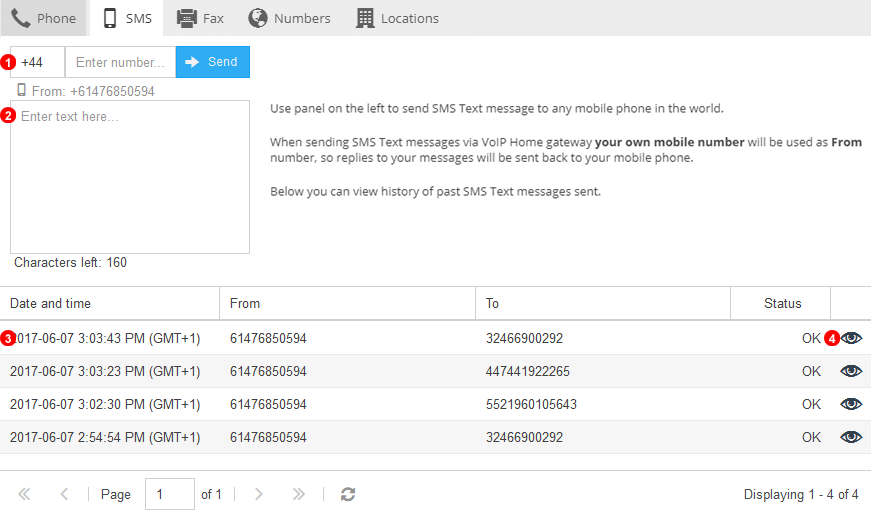View message sent to 447441922265

(851, 371)
